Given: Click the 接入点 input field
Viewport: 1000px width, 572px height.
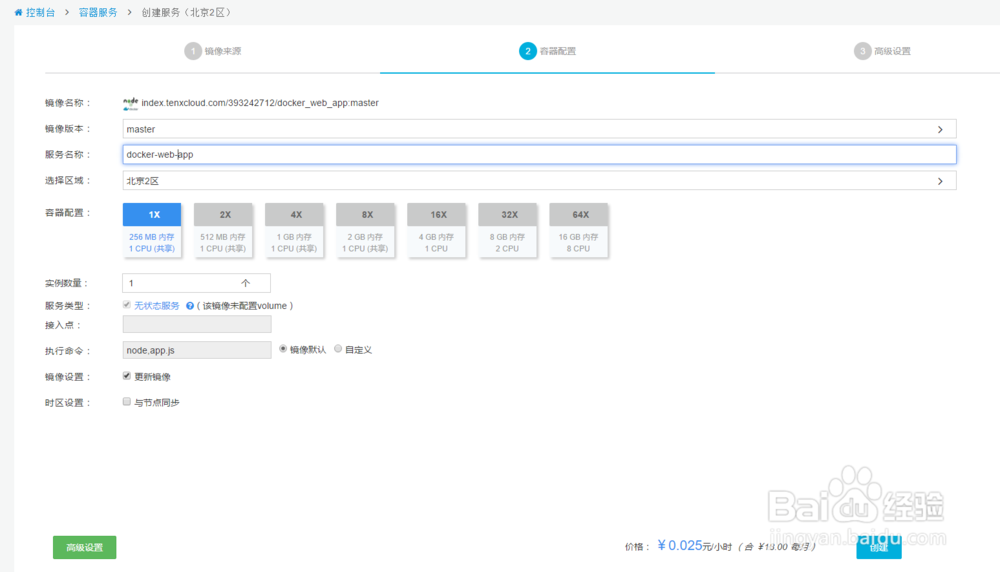Looking at the screenshot, I should (x=197, y=324).
